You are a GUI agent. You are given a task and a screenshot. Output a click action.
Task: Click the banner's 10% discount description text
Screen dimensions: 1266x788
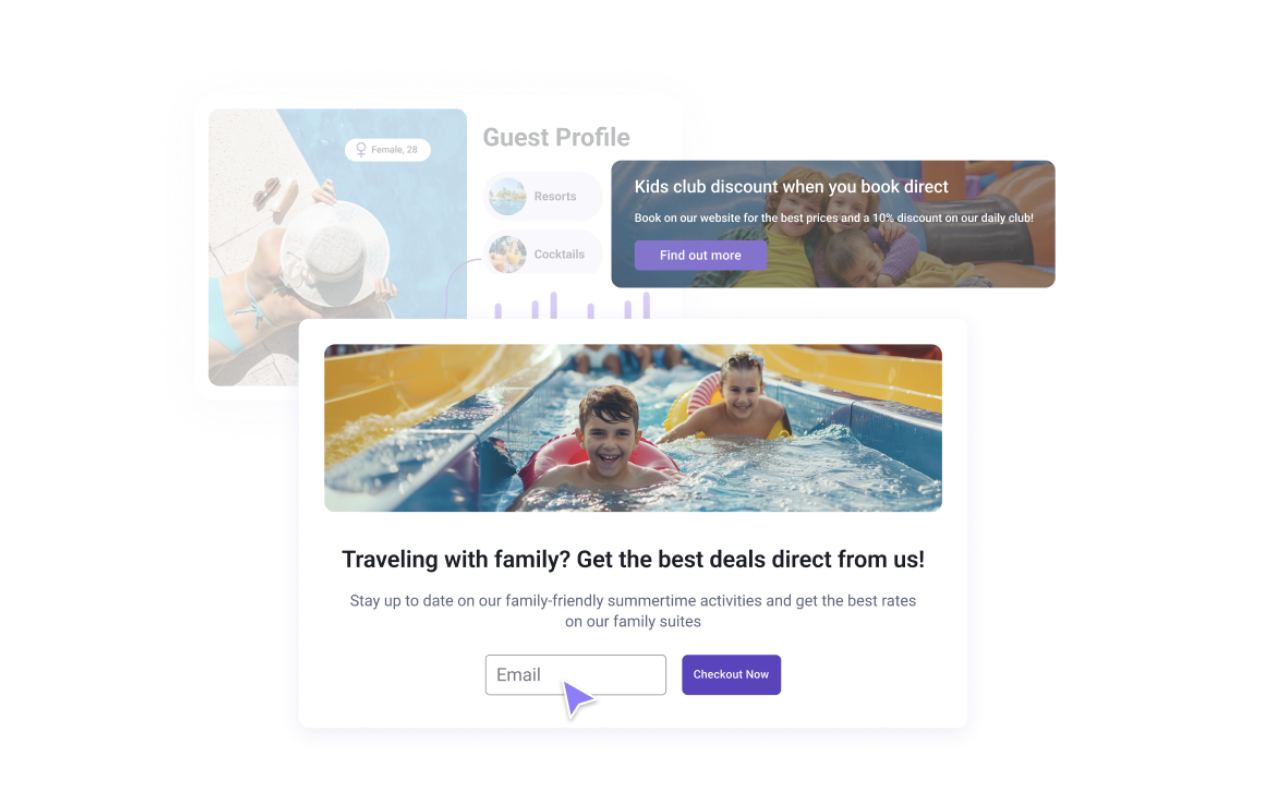[833, 218]
